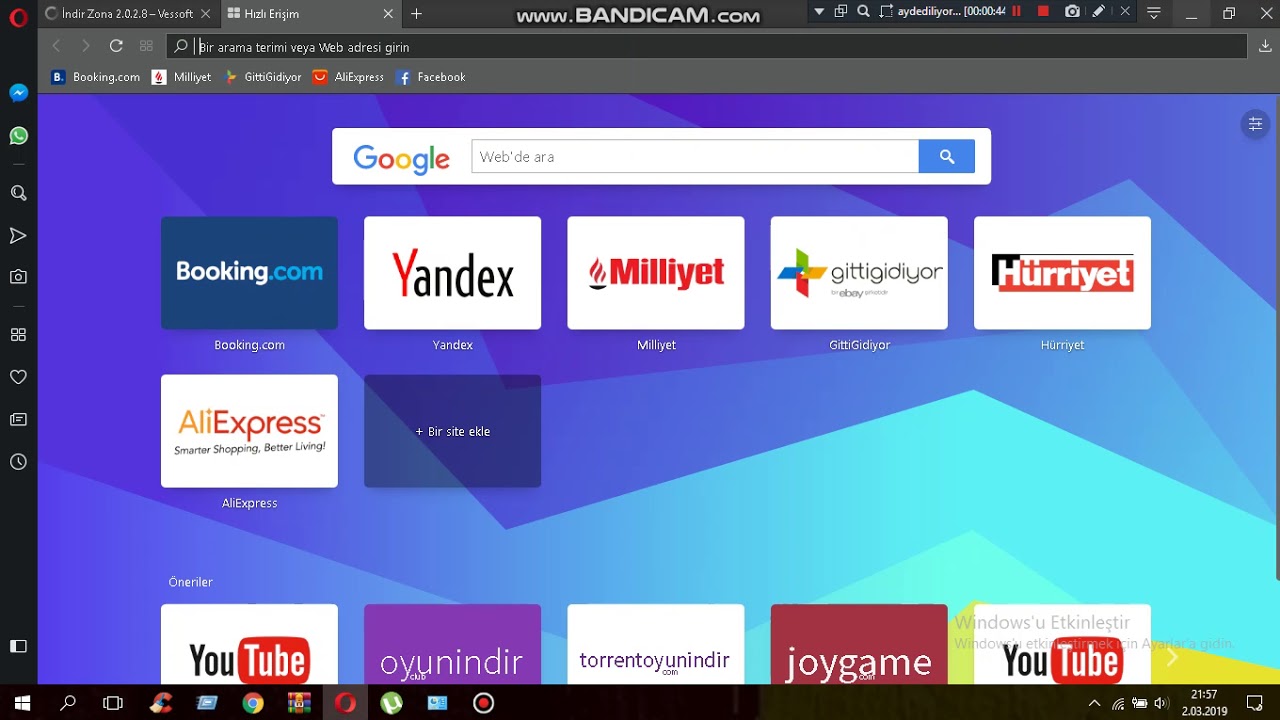Open personal news icon in sidebar
Image resolution: width=1280 pixels, height=720 pixels.
coord(18,419)
